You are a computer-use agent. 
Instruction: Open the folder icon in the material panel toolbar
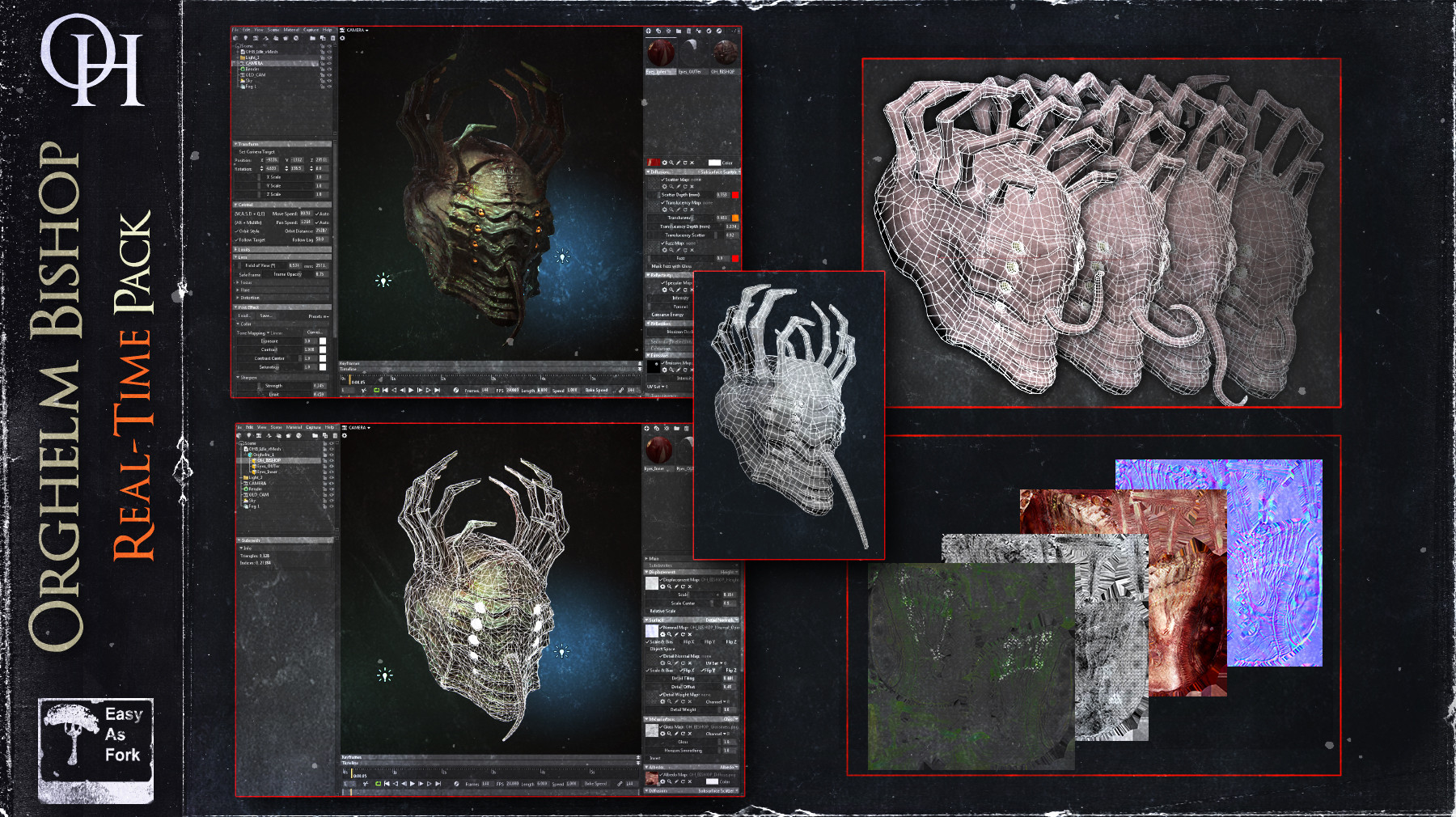679,32
